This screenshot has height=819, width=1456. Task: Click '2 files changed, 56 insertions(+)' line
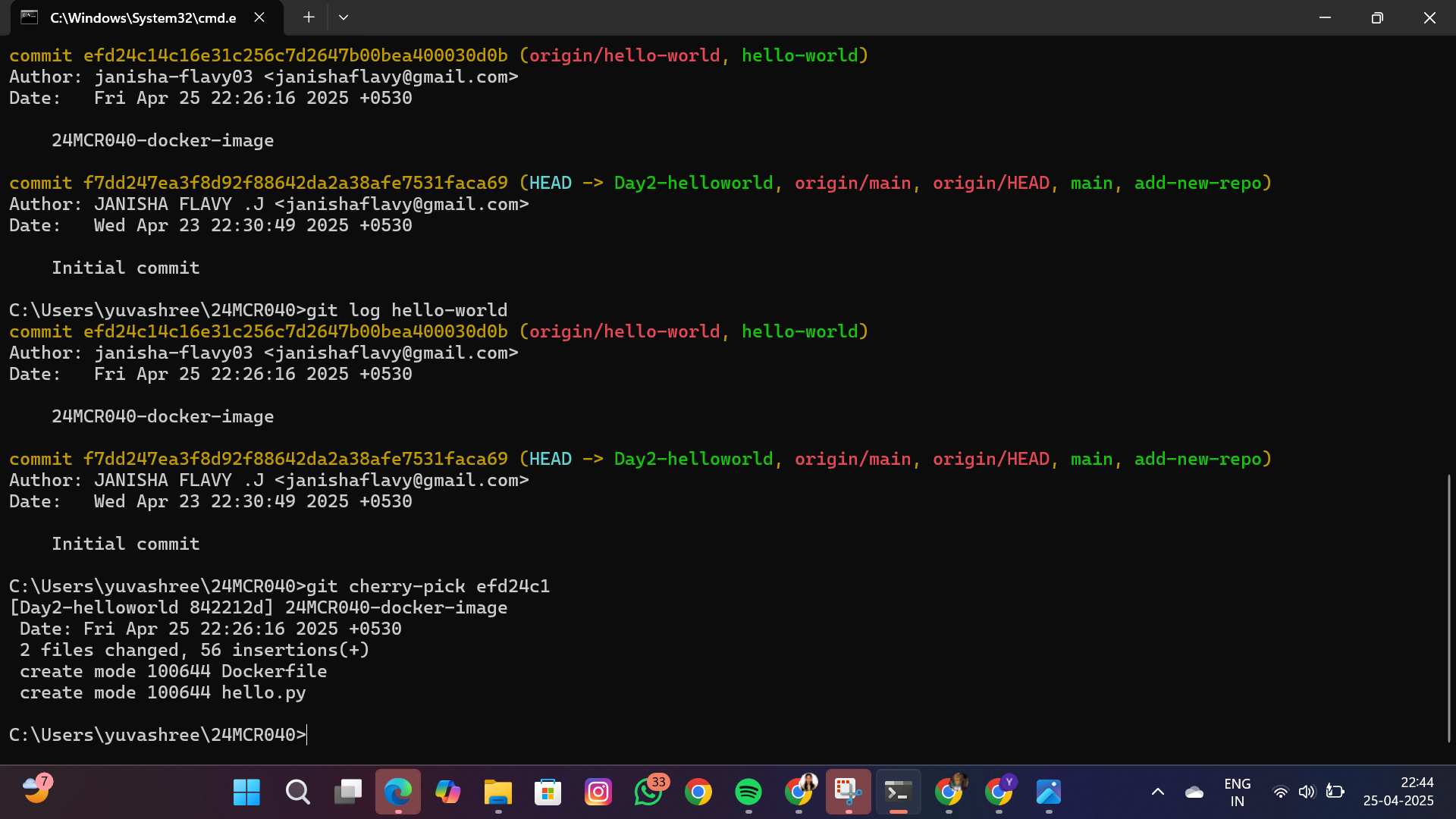click(x=194, y=650)
